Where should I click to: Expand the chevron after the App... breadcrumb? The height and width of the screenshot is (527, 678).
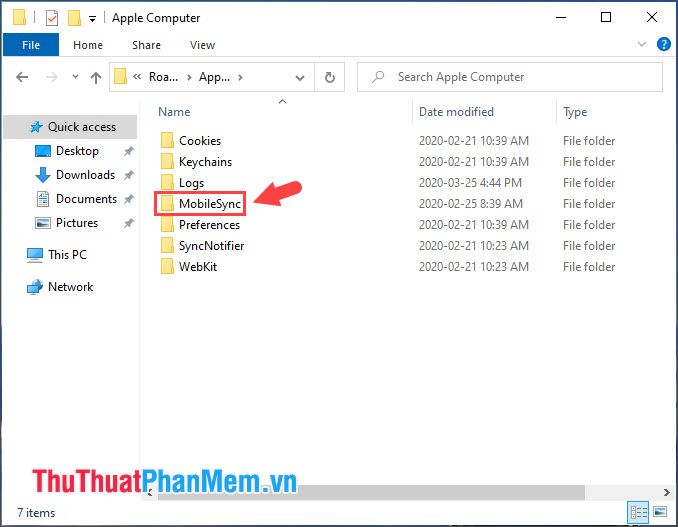tap(240, 77)
